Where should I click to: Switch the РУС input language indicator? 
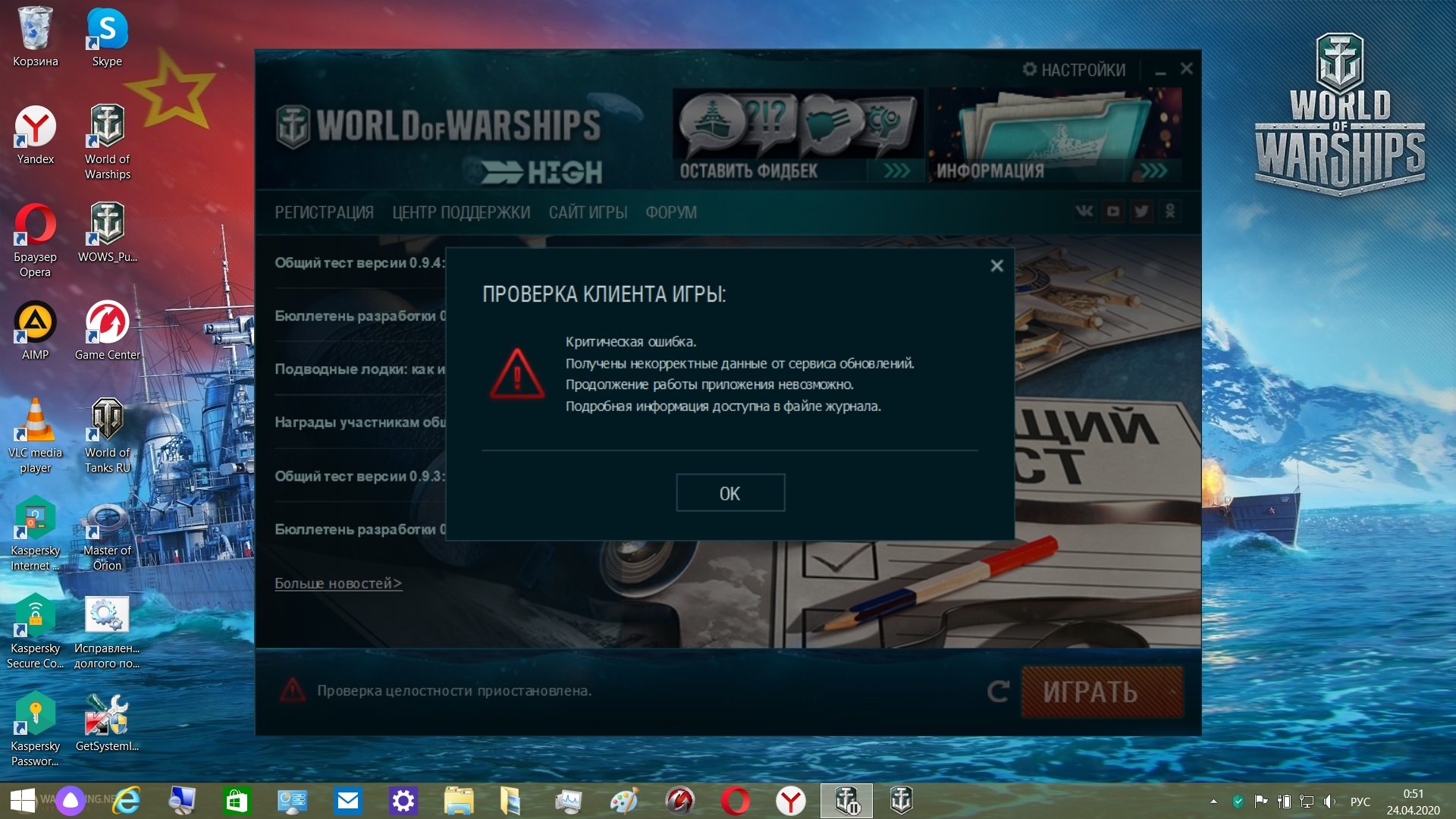coord(1360,802)
